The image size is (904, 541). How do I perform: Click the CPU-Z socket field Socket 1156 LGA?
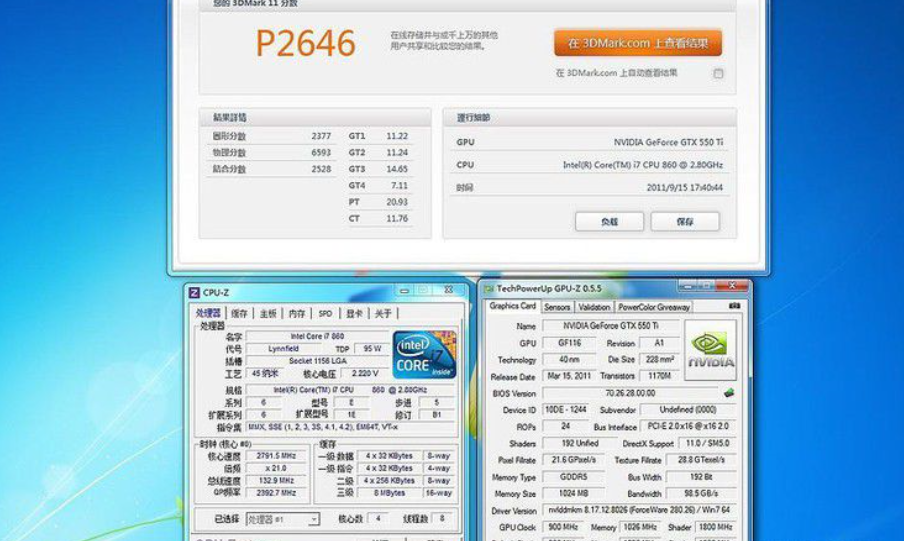tap(318, 361)
